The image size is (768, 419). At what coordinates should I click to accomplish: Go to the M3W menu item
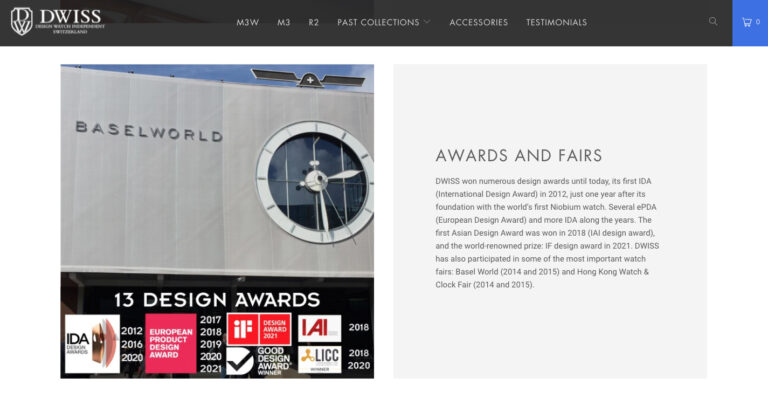coord(247,23)
